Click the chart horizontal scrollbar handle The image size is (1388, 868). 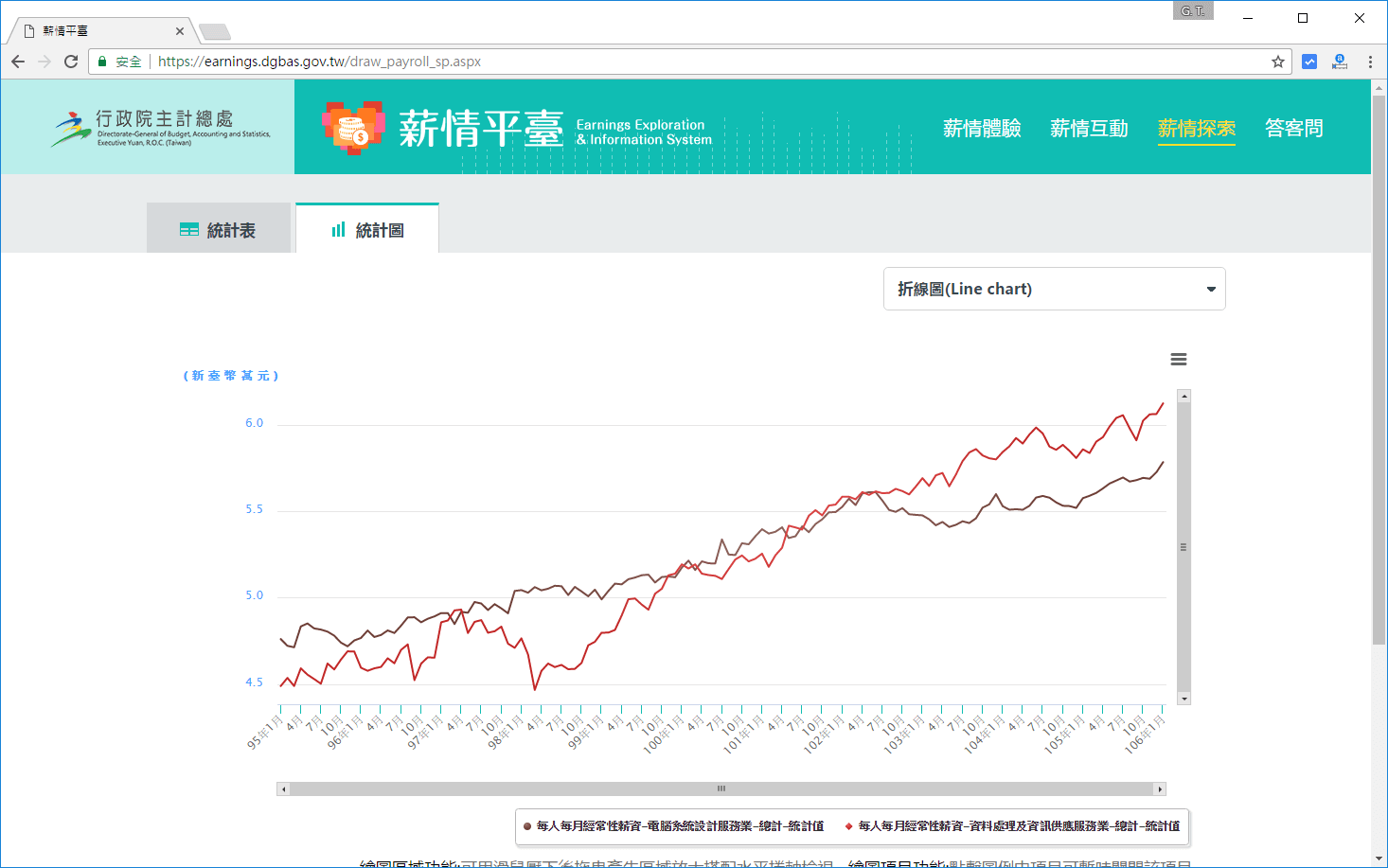(721, 788)
